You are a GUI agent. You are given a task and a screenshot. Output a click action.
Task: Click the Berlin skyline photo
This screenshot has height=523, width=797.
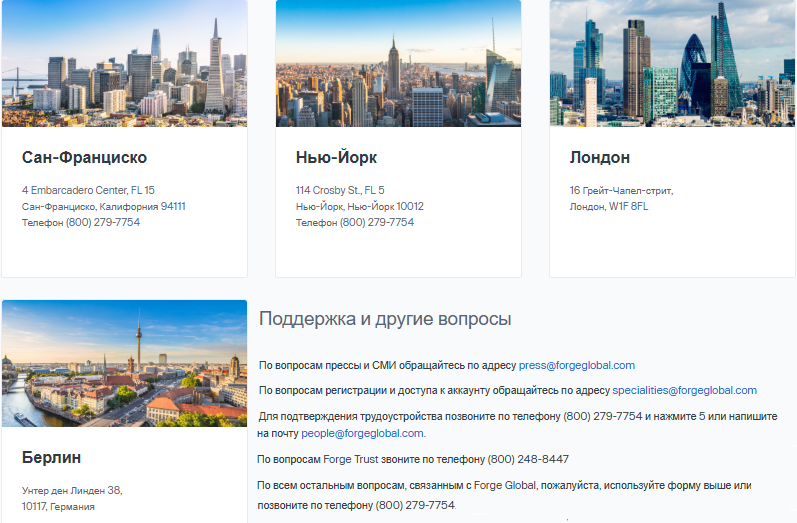[x=125, y=363]
